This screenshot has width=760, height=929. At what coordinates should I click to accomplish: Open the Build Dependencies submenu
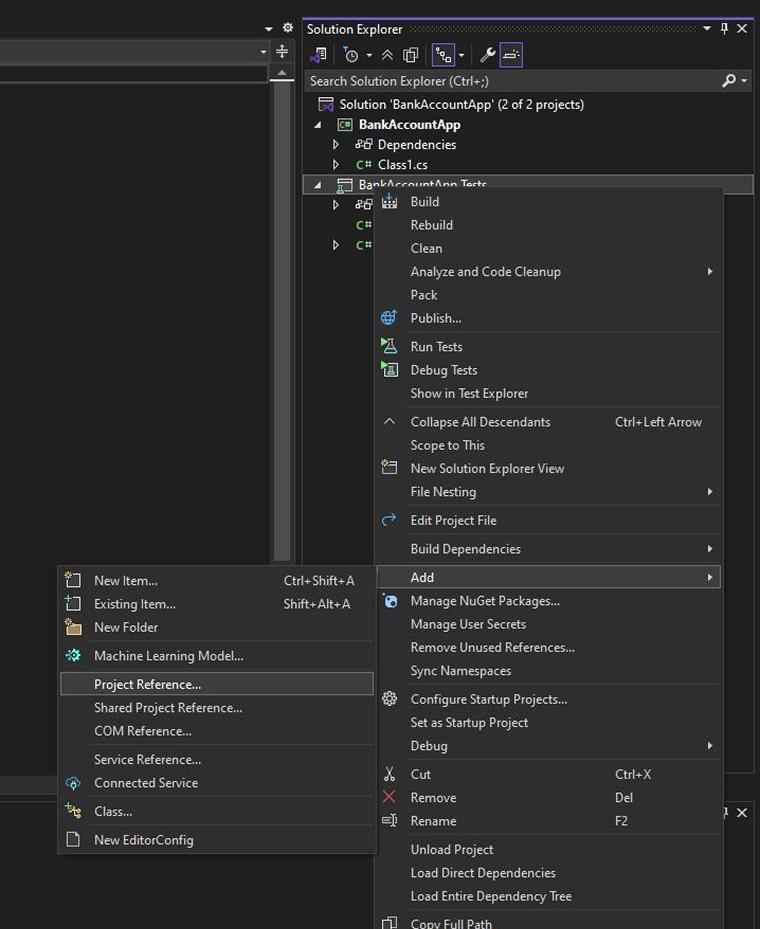(x=548, y=549)
